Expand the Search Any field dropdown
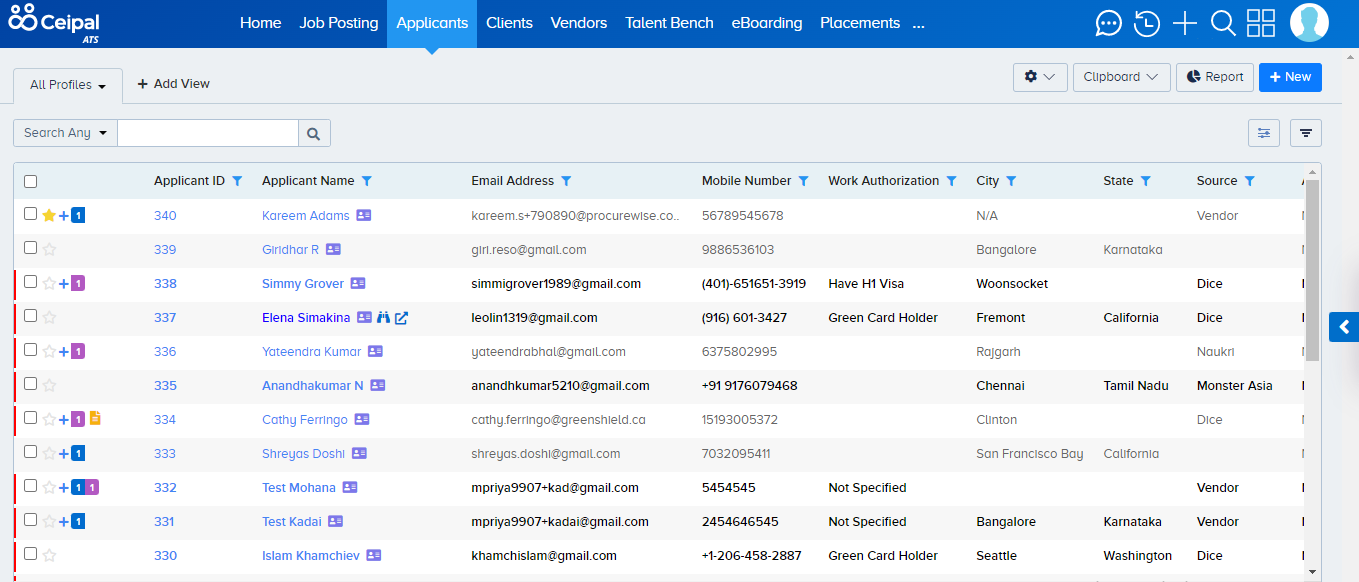 [64, 132]
